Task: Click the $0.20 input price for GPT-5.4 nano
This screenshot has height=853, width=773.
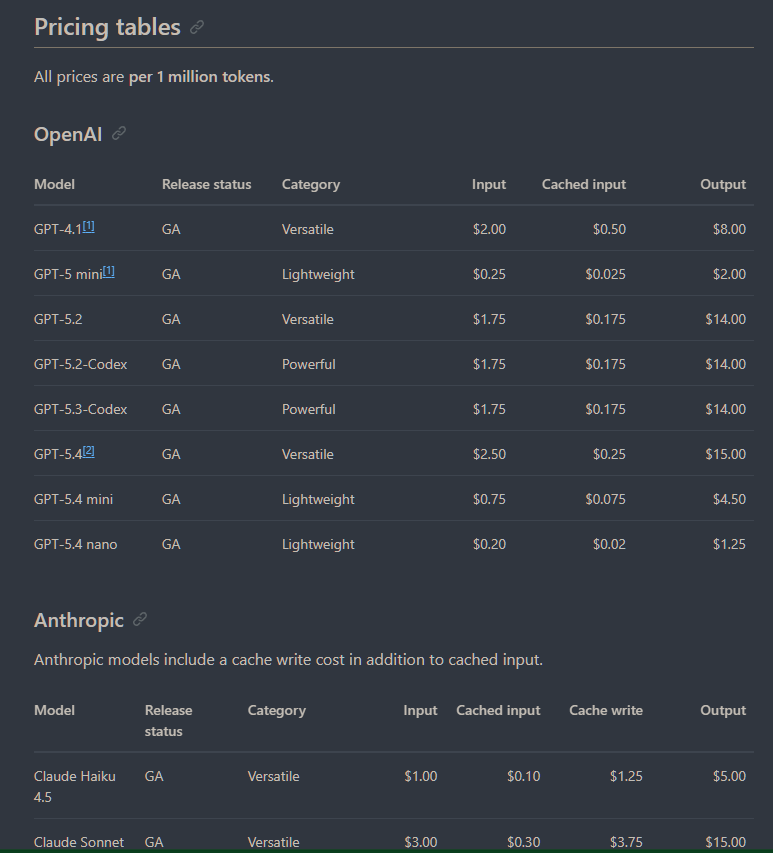Action: (489, 545)
